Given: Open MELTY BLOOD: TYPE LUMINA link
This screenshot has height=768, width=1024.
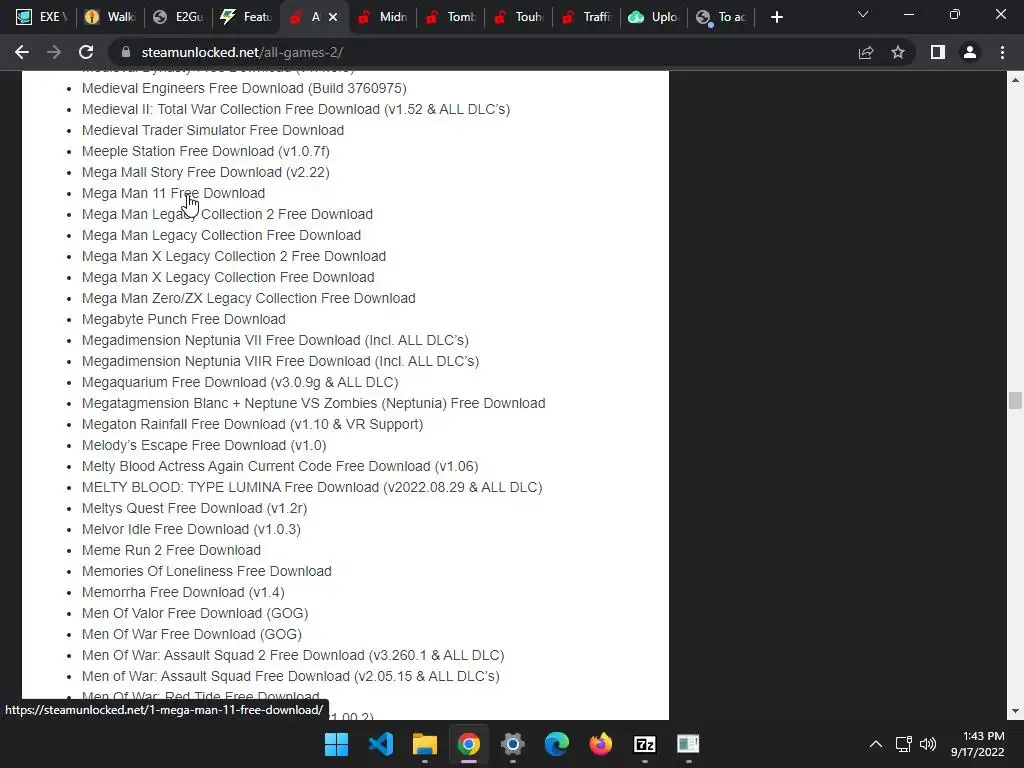Looking at the screenshot, I should 312,487.
